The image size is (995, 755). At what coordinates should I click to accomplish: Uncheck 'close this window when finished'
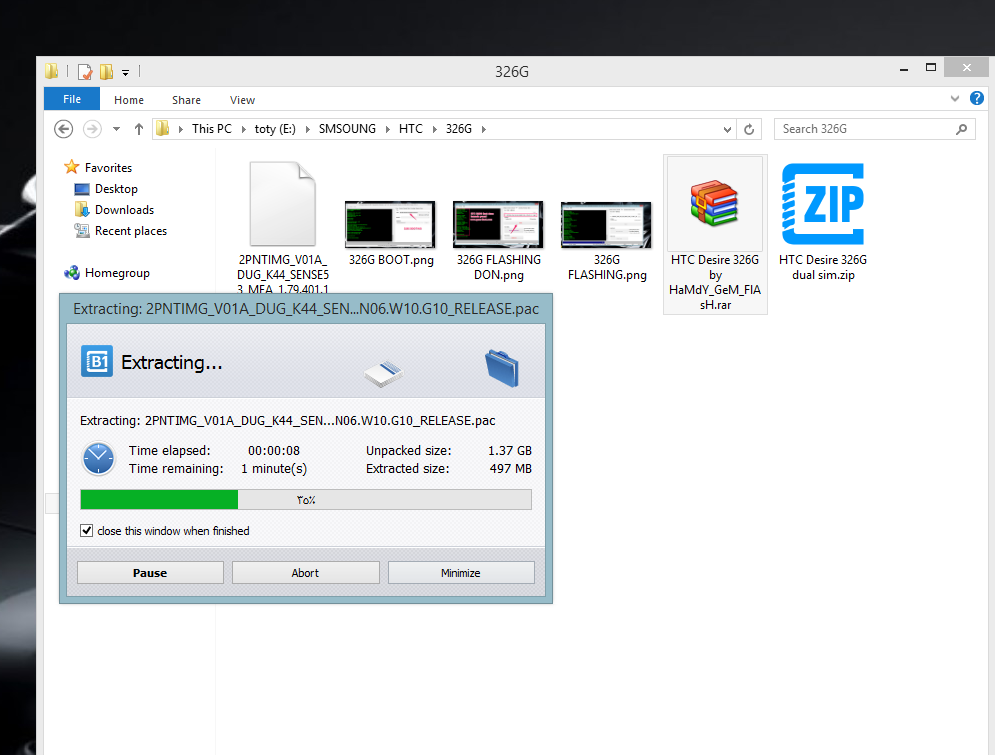(x=87, y=530)
